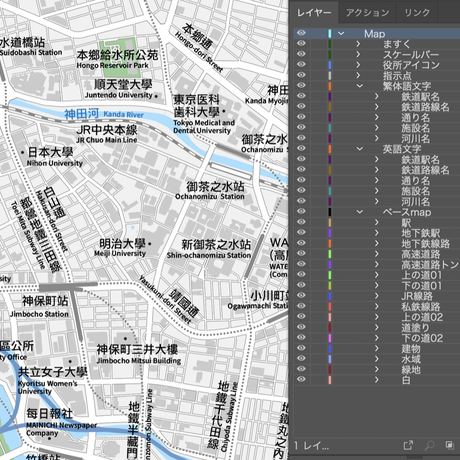460x460 pixels.
Task: Select the 白 sublayer name
Action: click(x=406, y=380)
